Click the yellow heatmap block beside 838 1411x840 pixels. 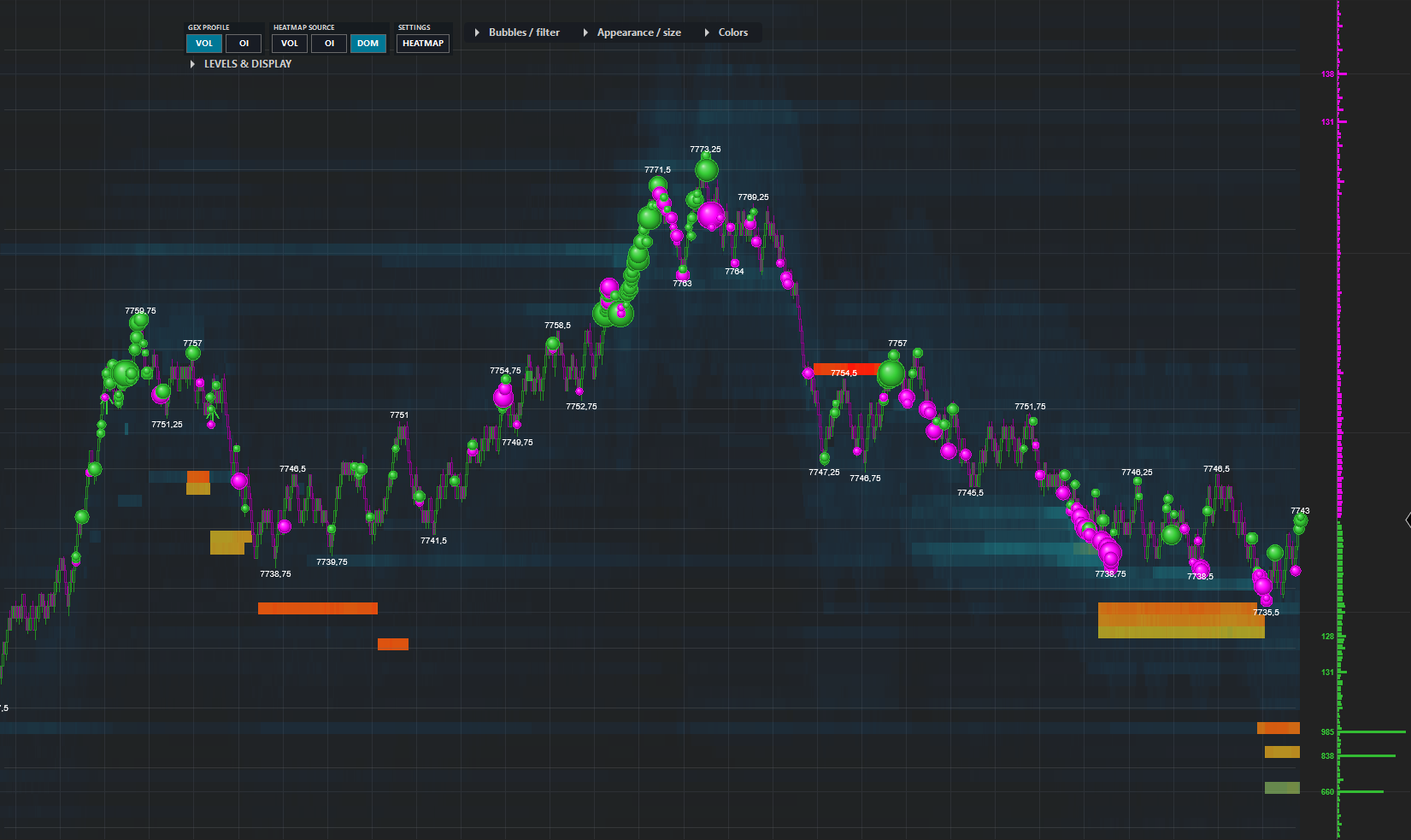(x=1282, y=752)
